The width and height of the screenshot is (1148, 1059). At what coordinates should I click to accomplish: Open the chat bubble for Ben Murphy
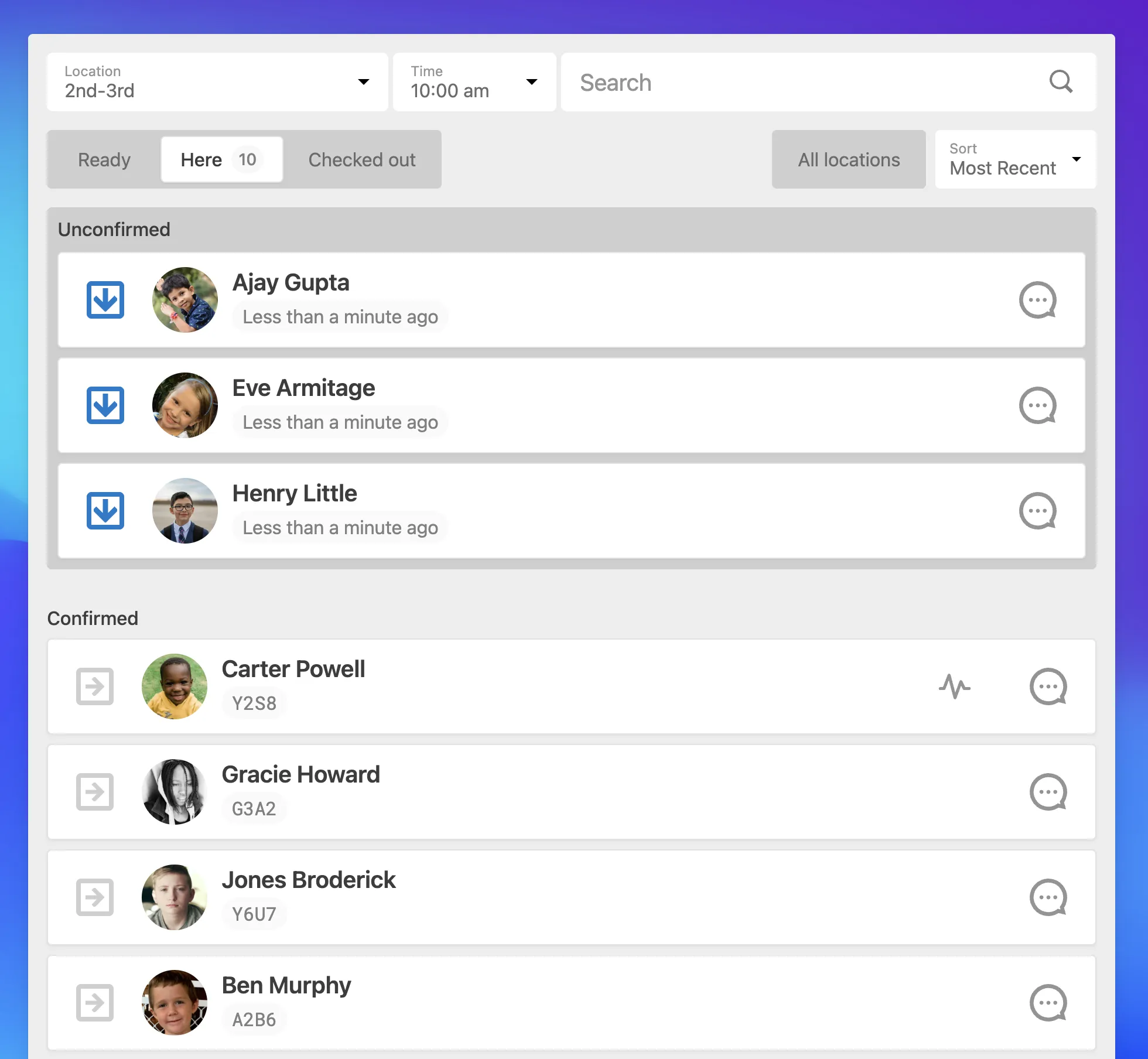click(x=1049, y=1003)
